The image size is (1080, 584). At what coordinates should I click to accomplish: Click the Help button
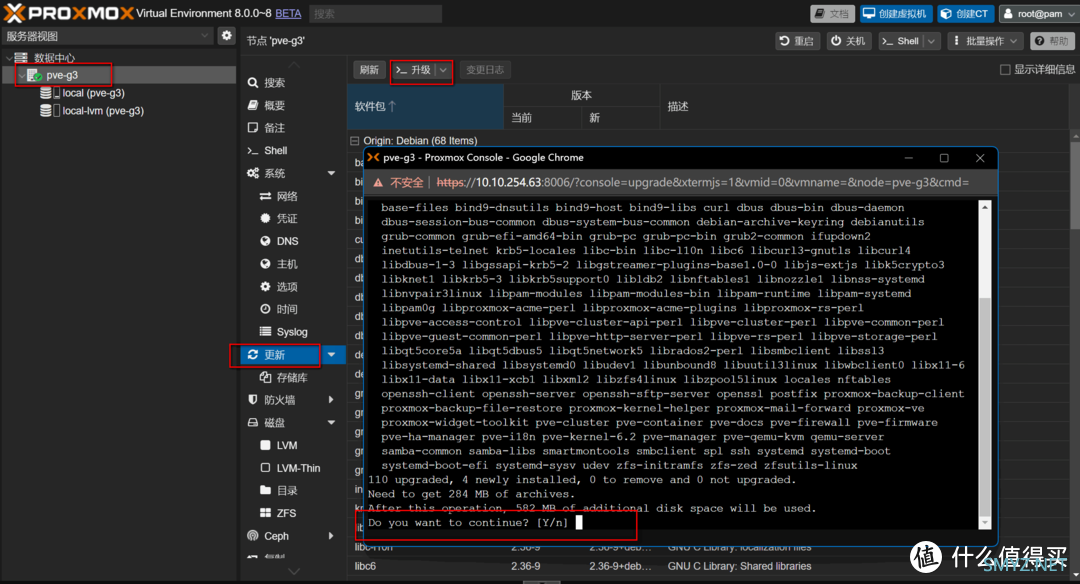1052,41
